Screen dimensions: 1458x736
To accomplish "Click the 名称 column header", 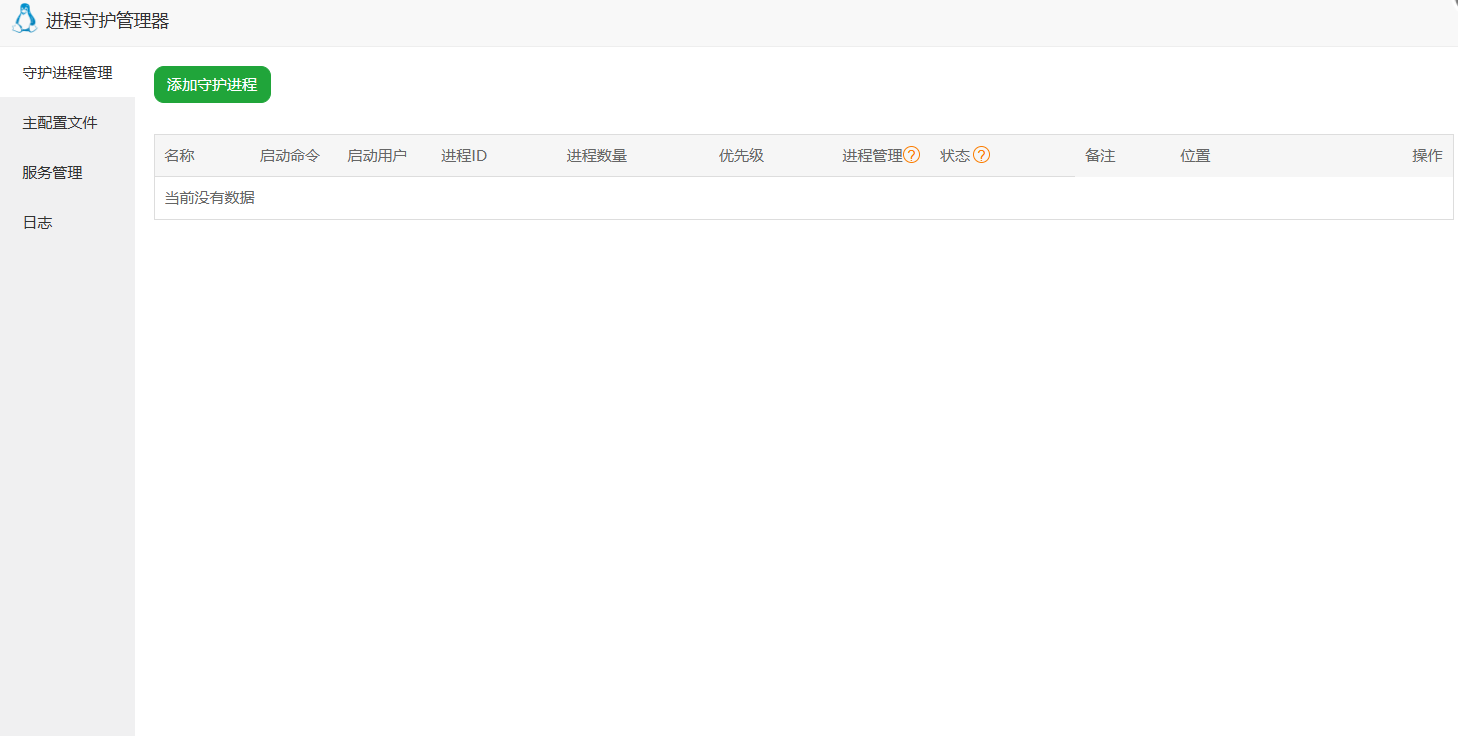I will pyautogui.click(x=180, y=155).
